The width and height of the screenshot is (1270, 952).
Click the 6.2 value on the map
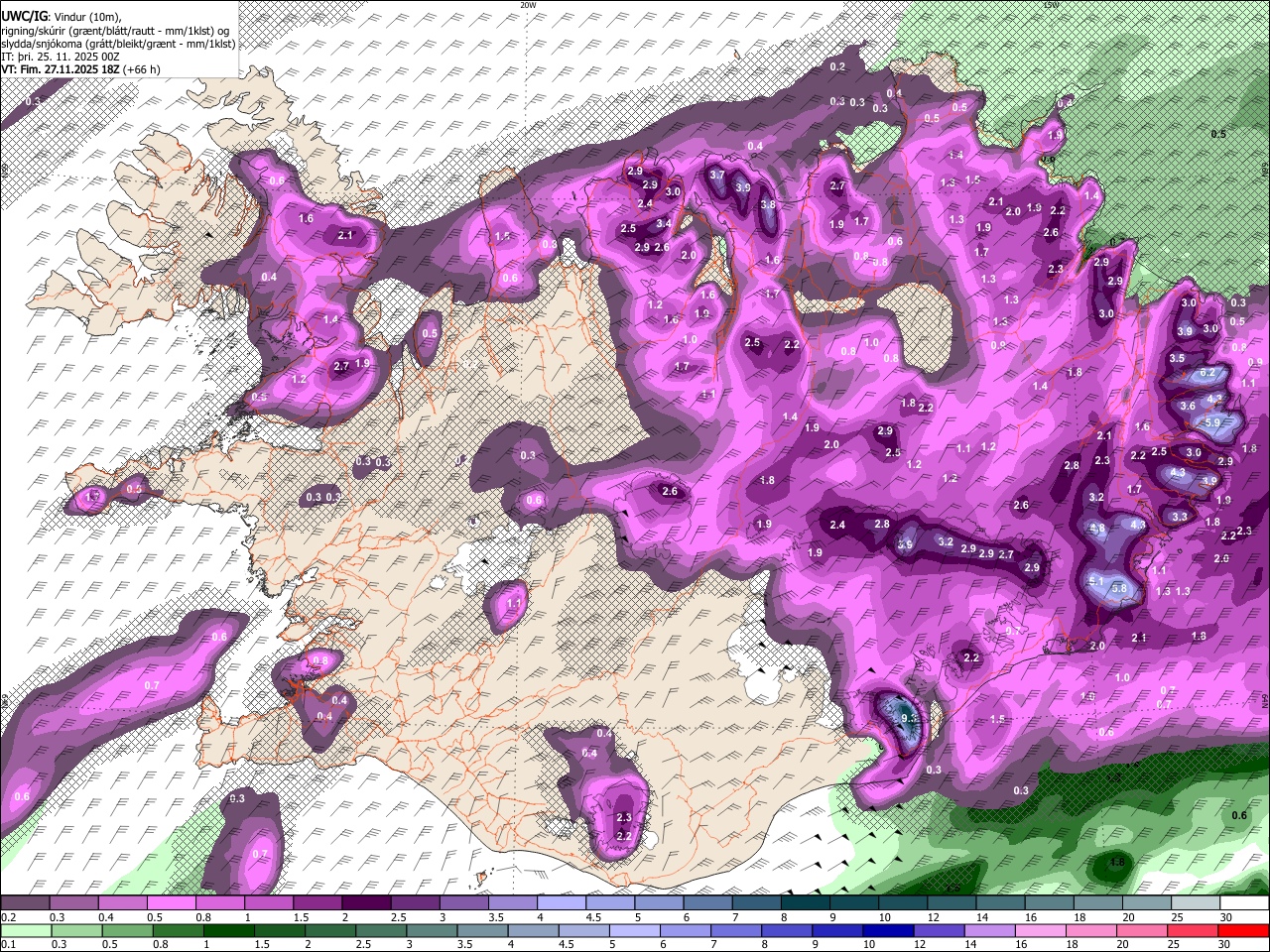tap(1207, 373)
